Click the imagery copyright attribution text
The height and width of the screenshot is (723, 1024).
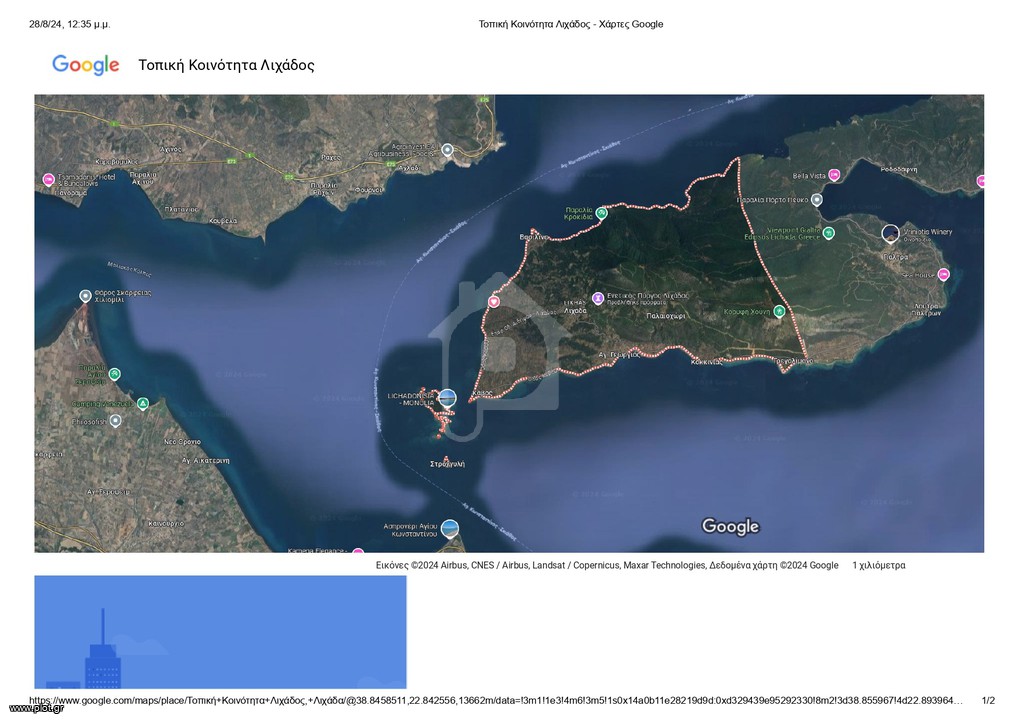tap(607, 566)
